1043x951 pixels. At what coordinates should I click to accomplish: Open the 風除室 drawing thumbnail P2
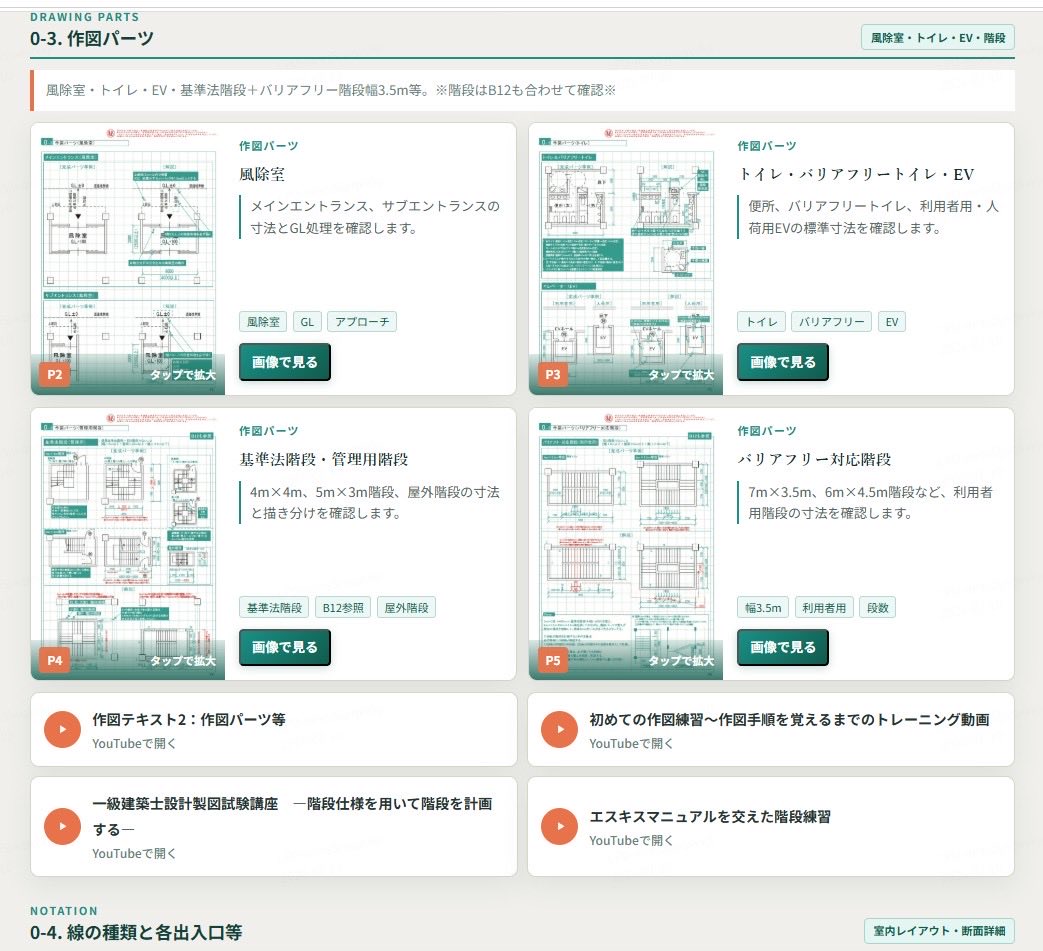tap(128, 259)
